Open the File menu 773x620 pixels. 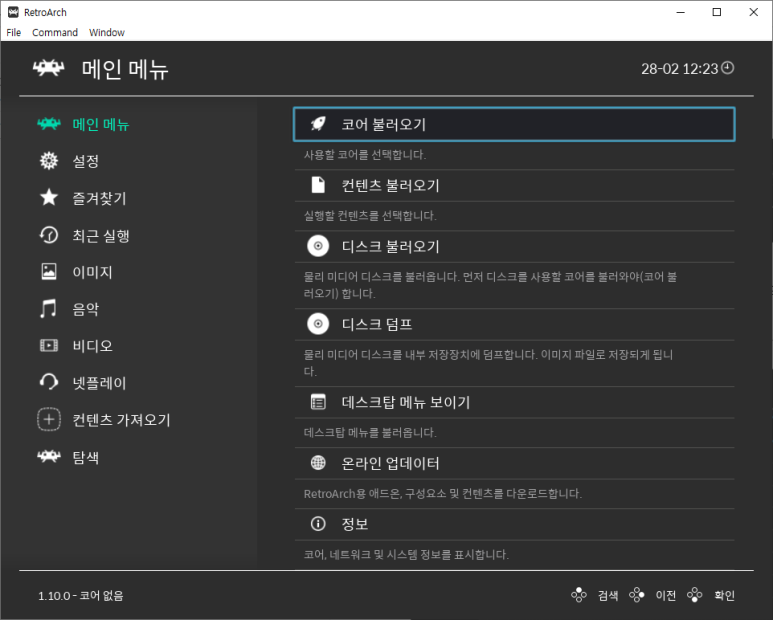coord(14,33)
